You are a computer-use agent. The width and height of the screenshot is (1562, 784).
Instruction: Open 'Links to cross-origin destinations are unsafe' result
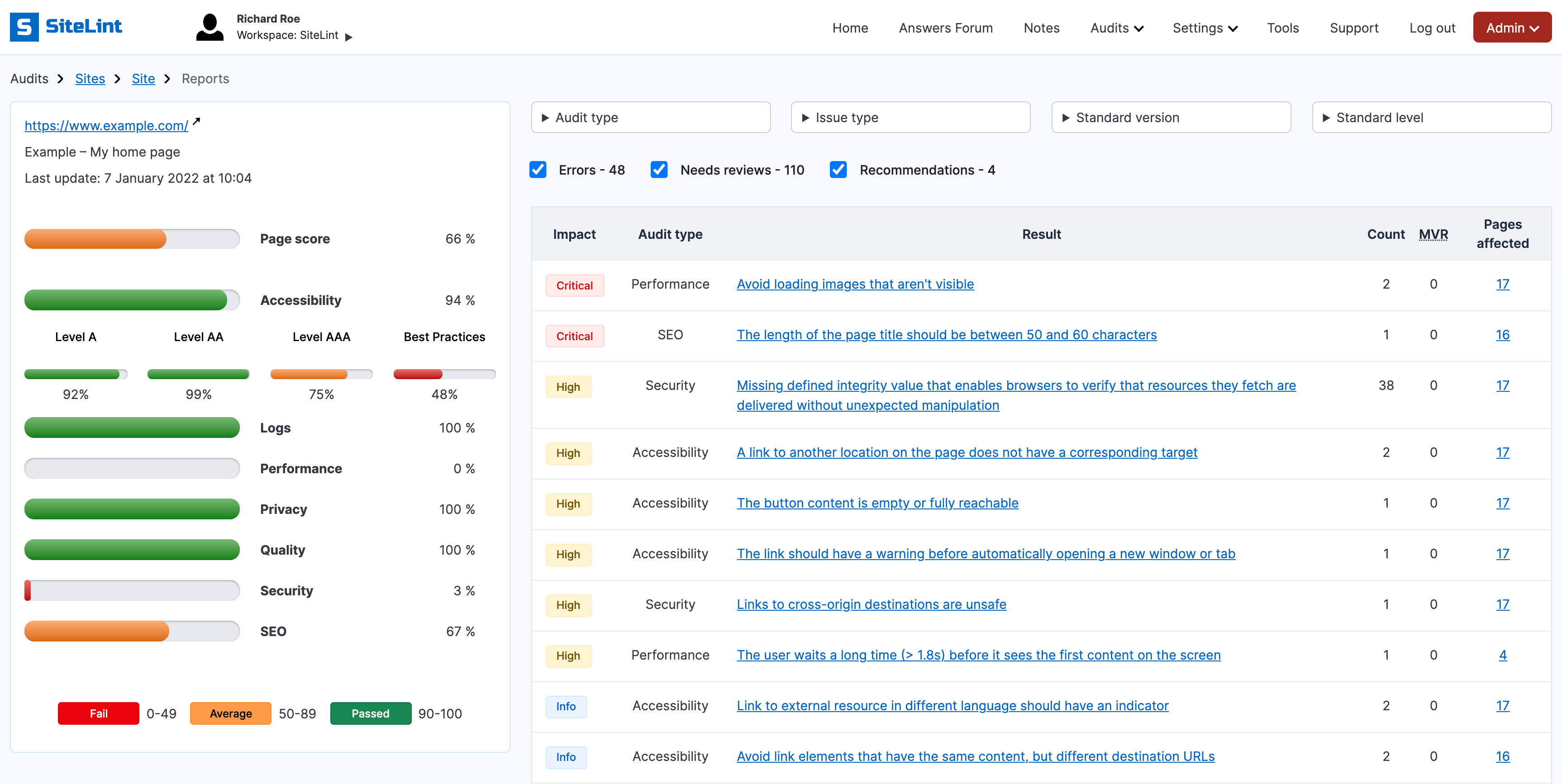point(871,604)
